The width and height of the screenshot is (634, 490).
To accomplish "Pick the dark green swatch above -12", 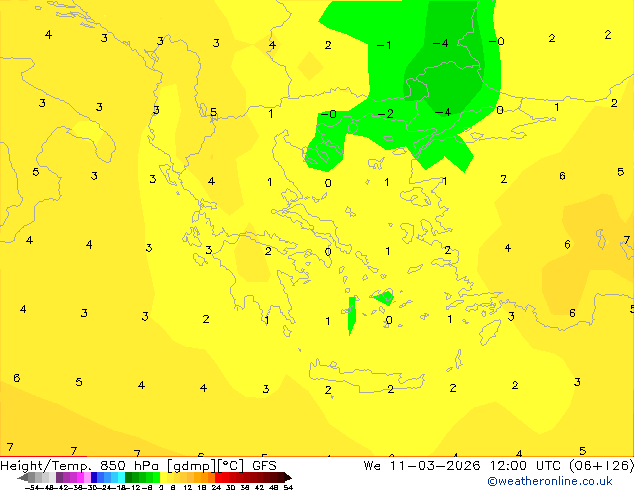I will (x=128, y=478).
